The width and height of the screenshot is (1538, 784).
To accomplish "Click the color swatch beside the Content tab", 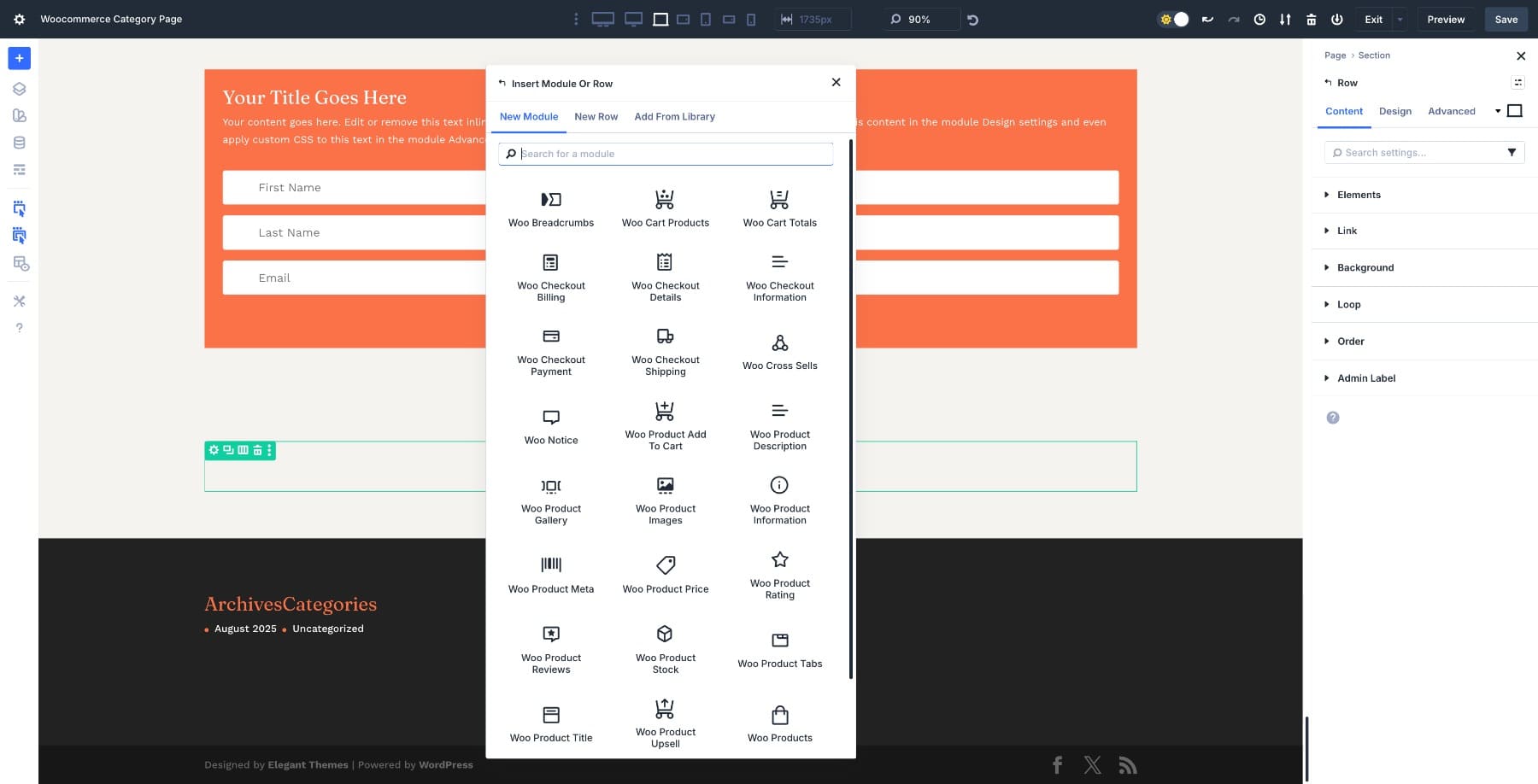I will (x=1513, y=110).
